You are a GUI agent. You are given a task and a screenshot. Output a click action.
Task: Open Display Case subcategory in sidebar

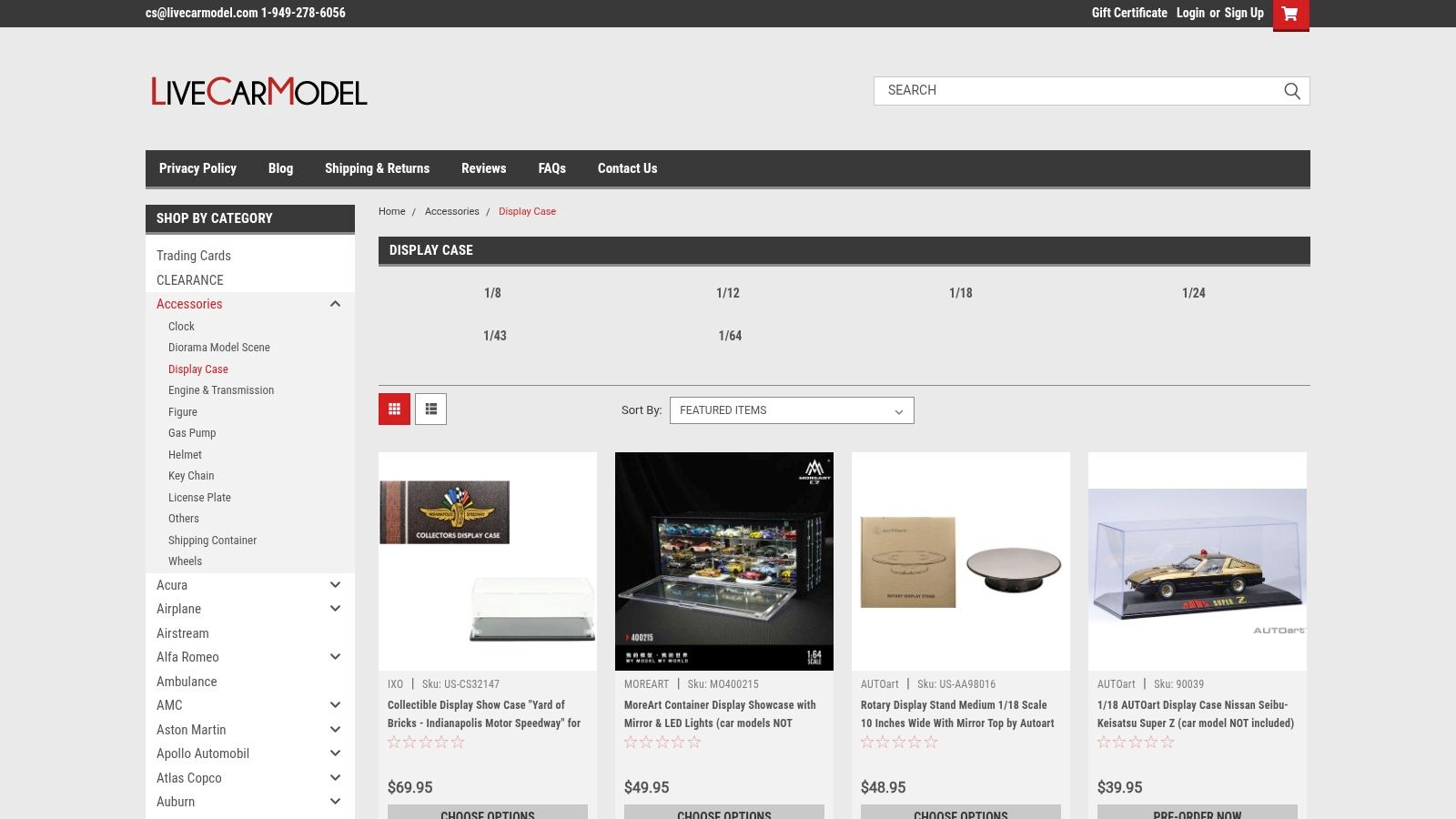(x=198, y=369)
